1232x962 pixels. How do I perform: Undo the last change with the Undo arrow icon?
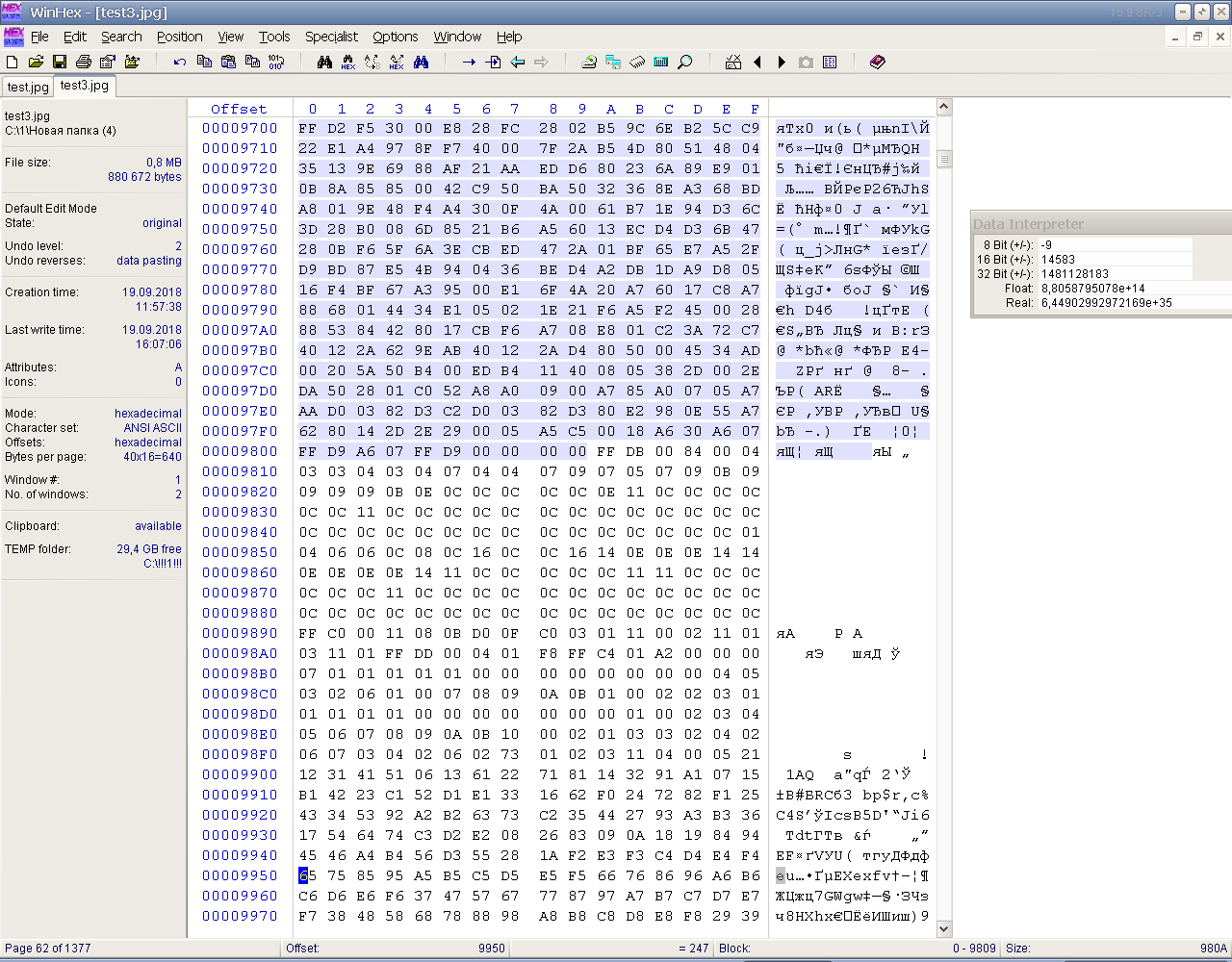click(x=180, y=62)
